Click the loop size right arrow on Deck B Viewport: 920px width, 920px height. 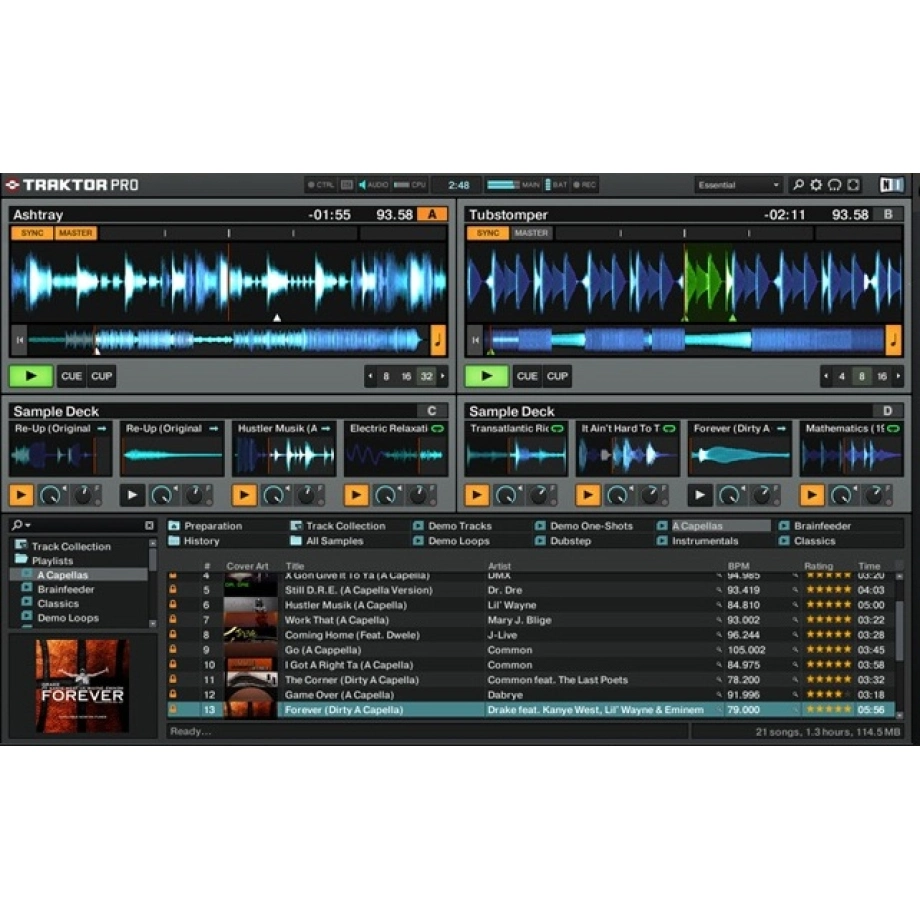point(898,376)
